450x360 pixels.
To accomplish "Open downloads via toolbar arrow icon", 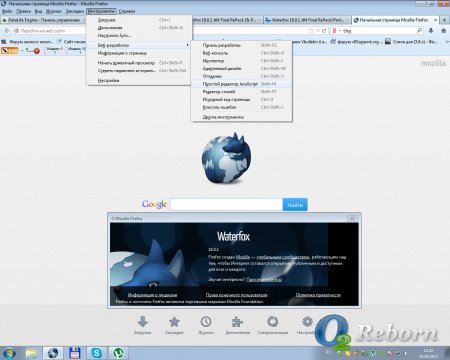I will (x=431, y=31).
